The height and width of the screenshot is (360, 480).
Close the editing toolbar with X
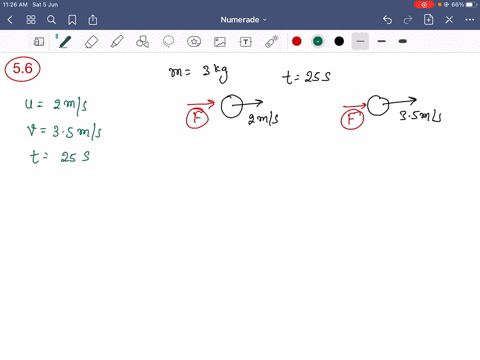click(x=449, y=20)
